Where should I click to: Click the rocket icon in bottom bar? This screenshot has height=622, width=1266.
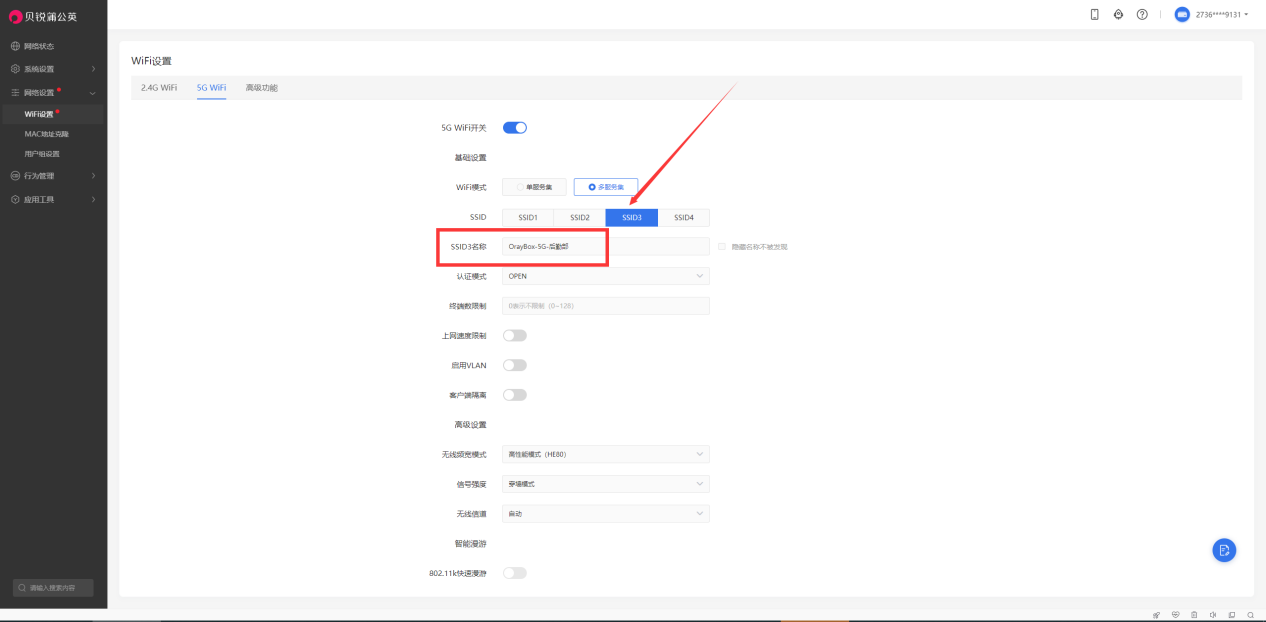click(x=1156, y=615)
